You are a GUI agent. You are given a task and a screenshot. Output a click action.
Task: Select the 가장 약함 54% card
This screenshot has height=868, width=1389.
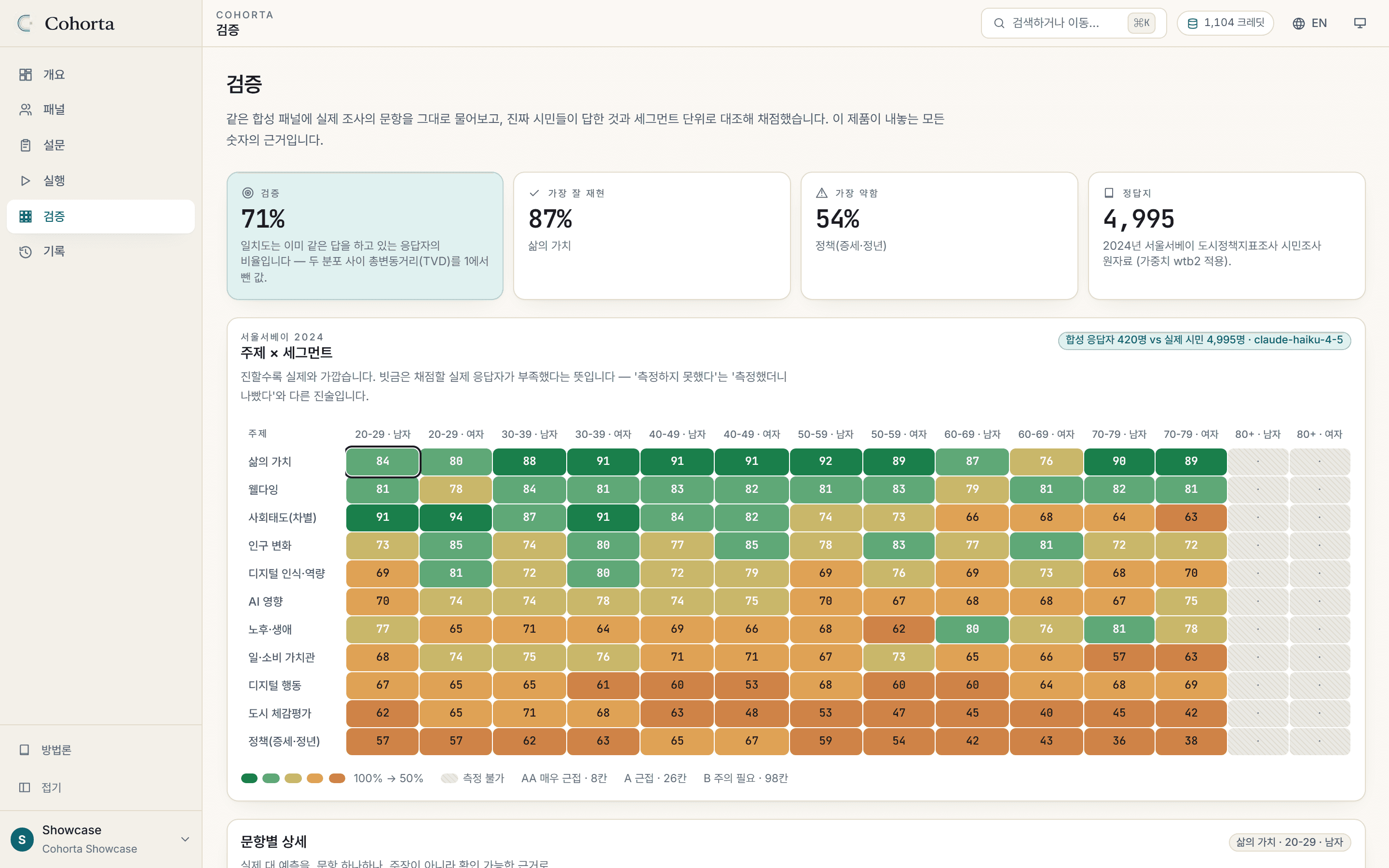(939, 235)
